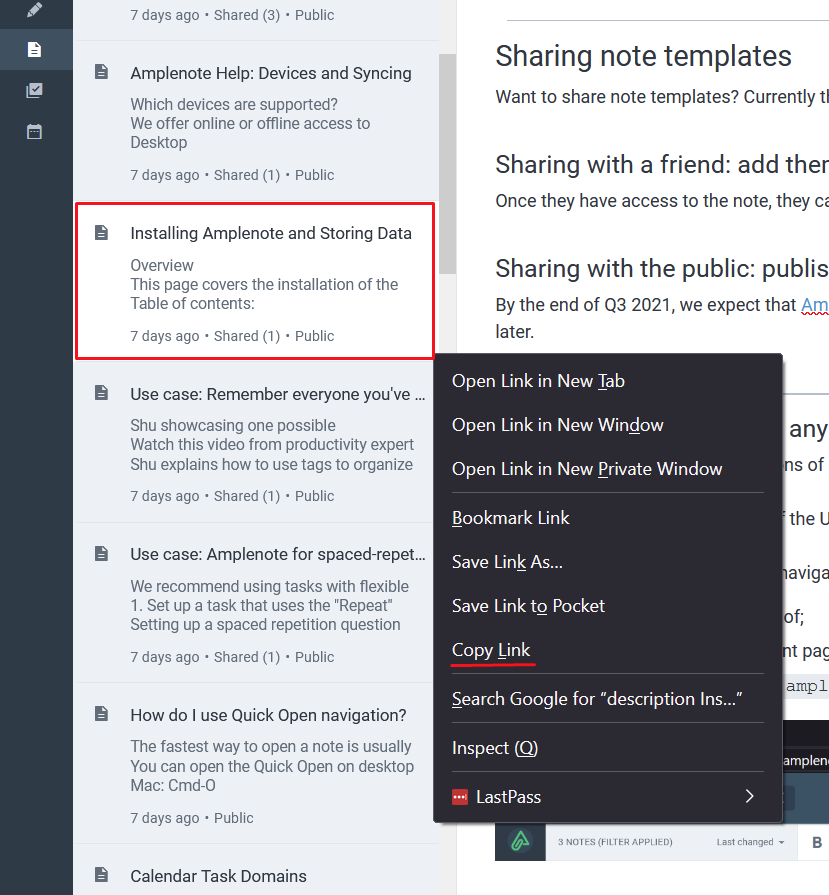Click the document icon beside Installing Amplenote
This screenshot has width=829, height=895.
coord(102,232)
